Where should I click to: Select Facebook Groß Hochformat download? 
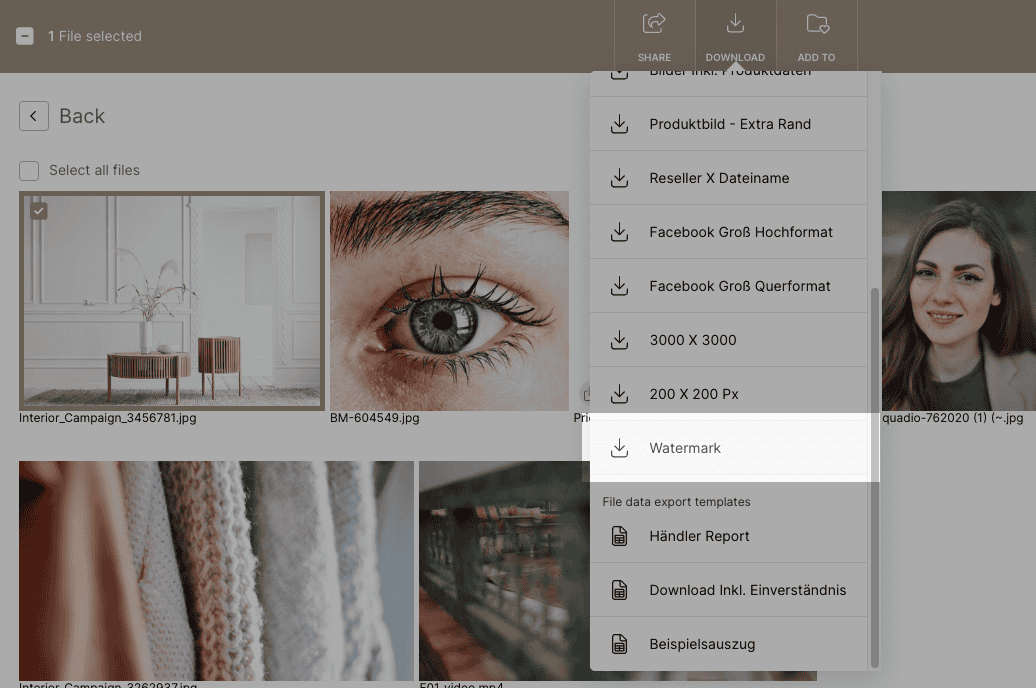pos(728,232)
